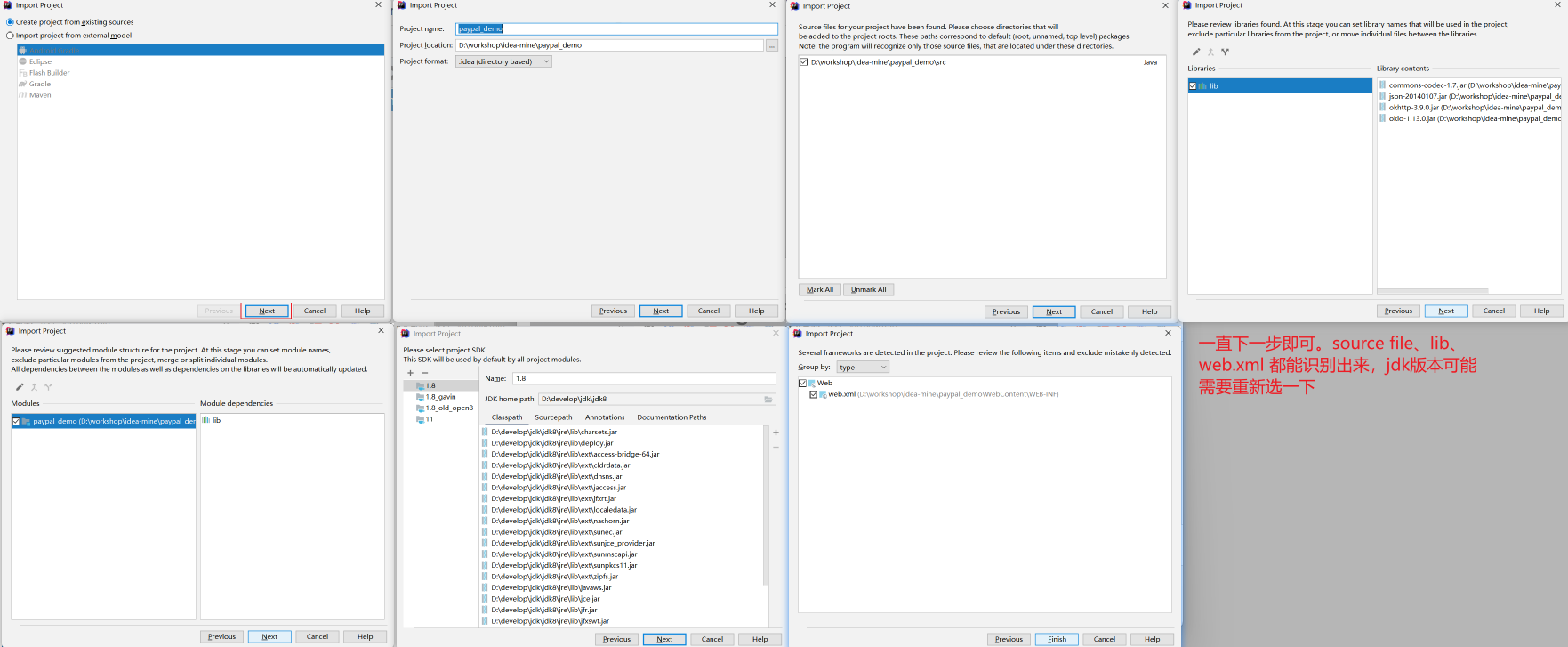Click the browse ellipsis button for Project location

(x=771, y=45)
